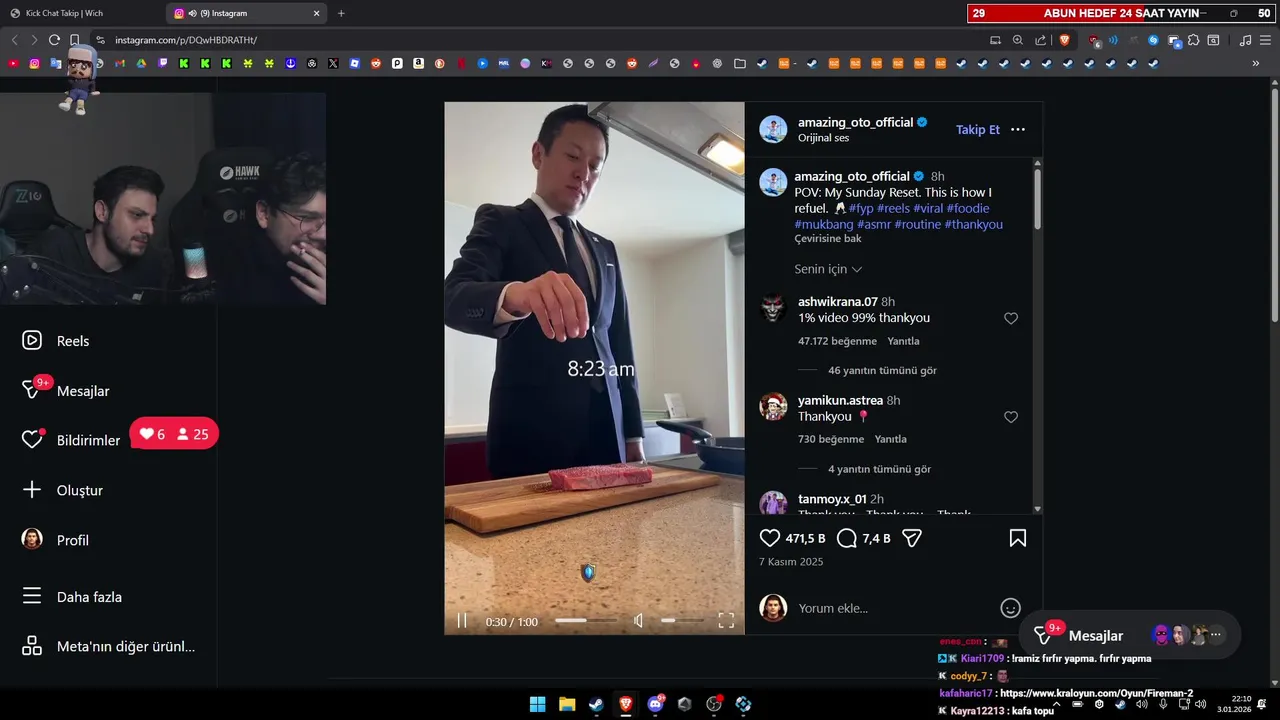Click Orijinal ses audio link
Viewport: 1280px width, 720px height.
[823, 138]
